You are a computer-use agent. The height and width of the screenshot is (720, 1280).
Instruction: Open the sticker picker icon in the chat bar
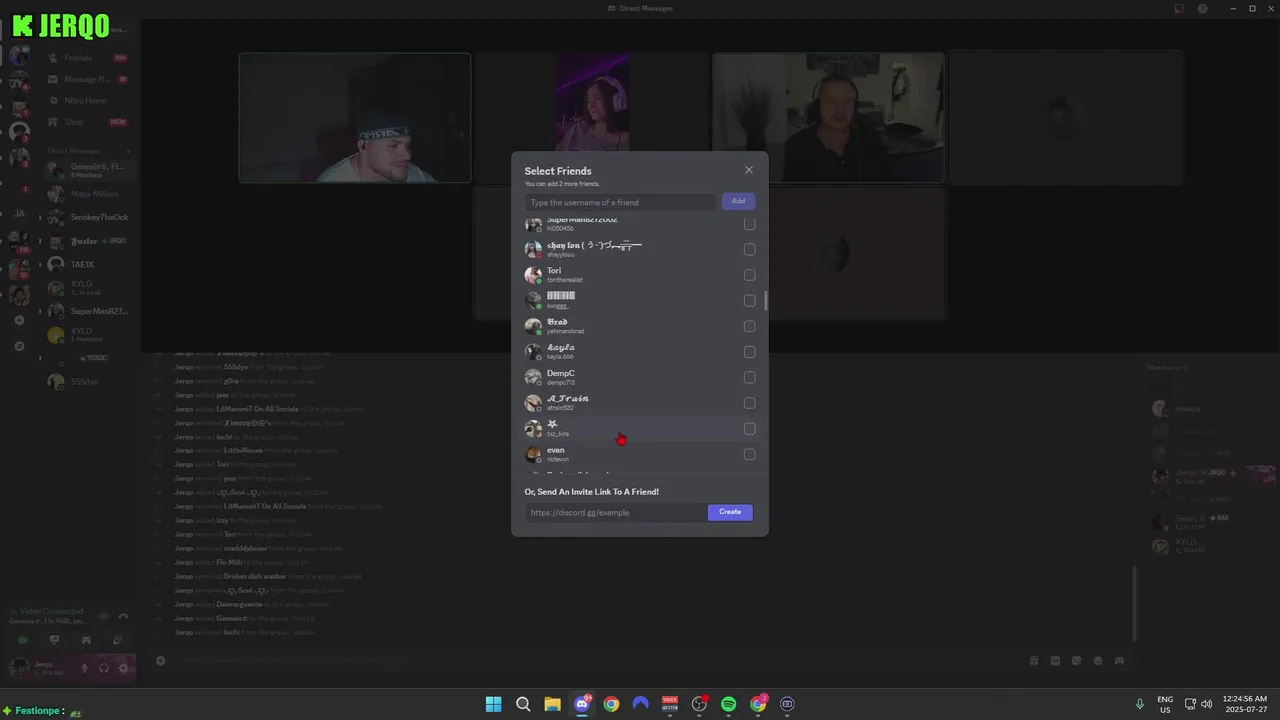coord(1076,660)
